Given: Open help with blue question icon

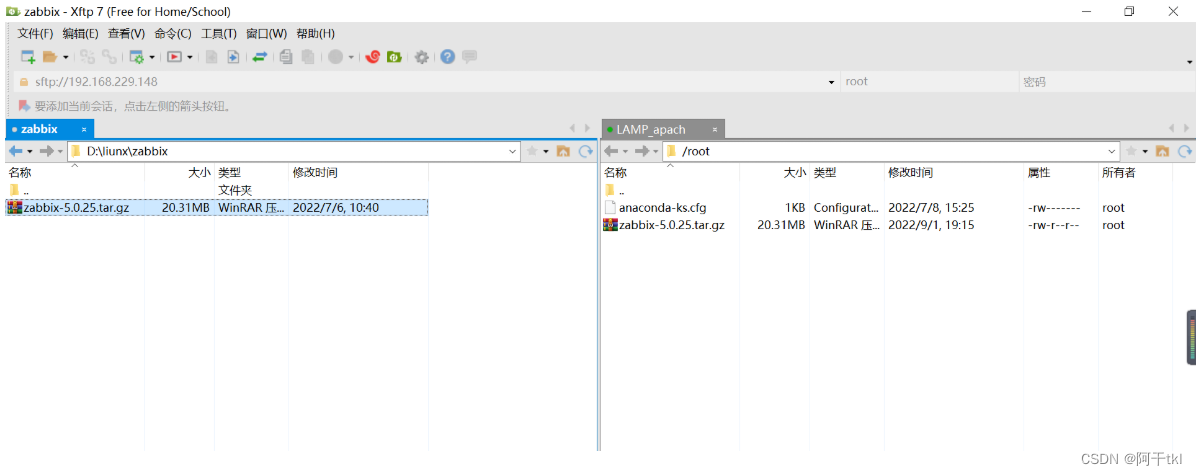Looking at the screenshot, I should click(448, 57).
